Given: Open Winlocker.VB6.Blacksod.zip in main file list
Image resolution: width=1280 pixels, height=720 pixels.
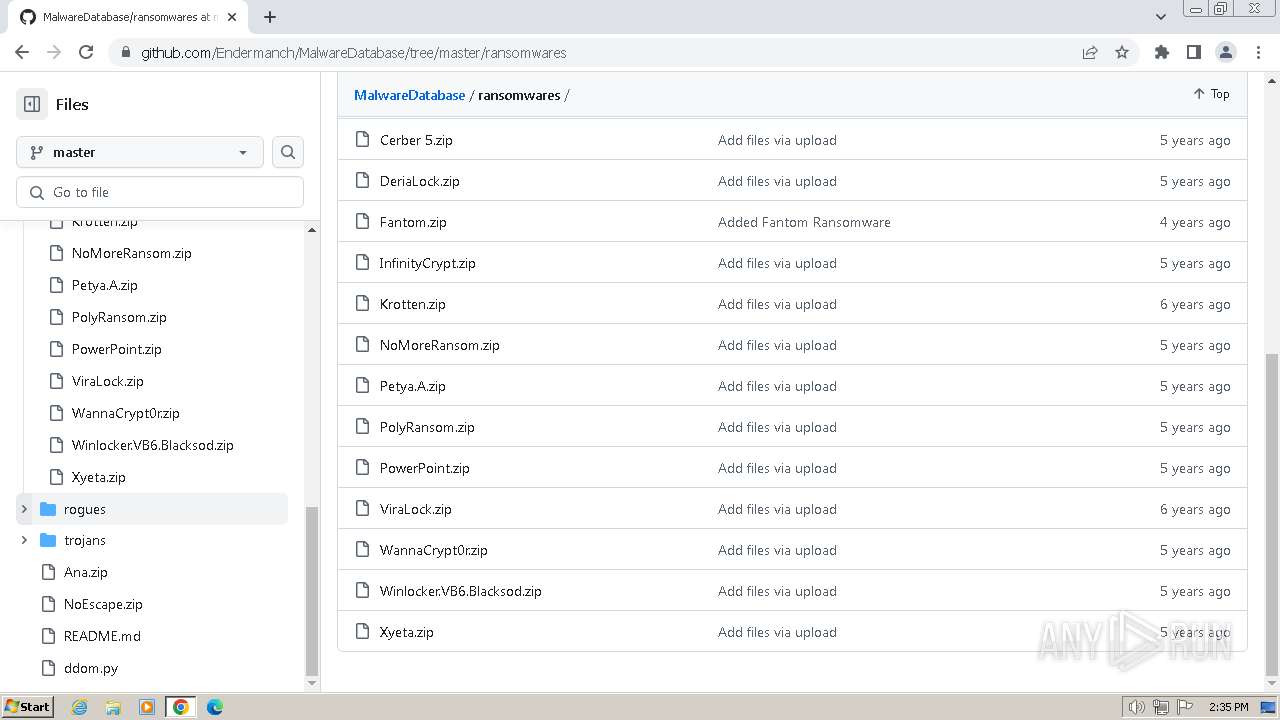Looking at the screenshot, I should click(x=461, y=591).
